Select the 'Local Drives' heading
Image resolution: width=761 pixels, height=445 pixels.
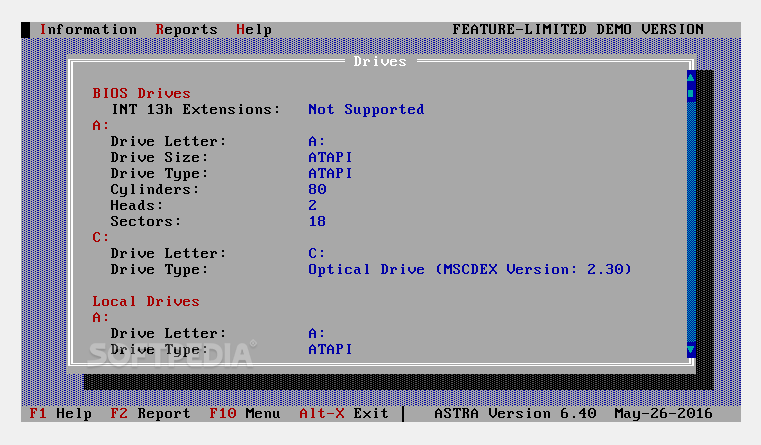click(146, 301)
